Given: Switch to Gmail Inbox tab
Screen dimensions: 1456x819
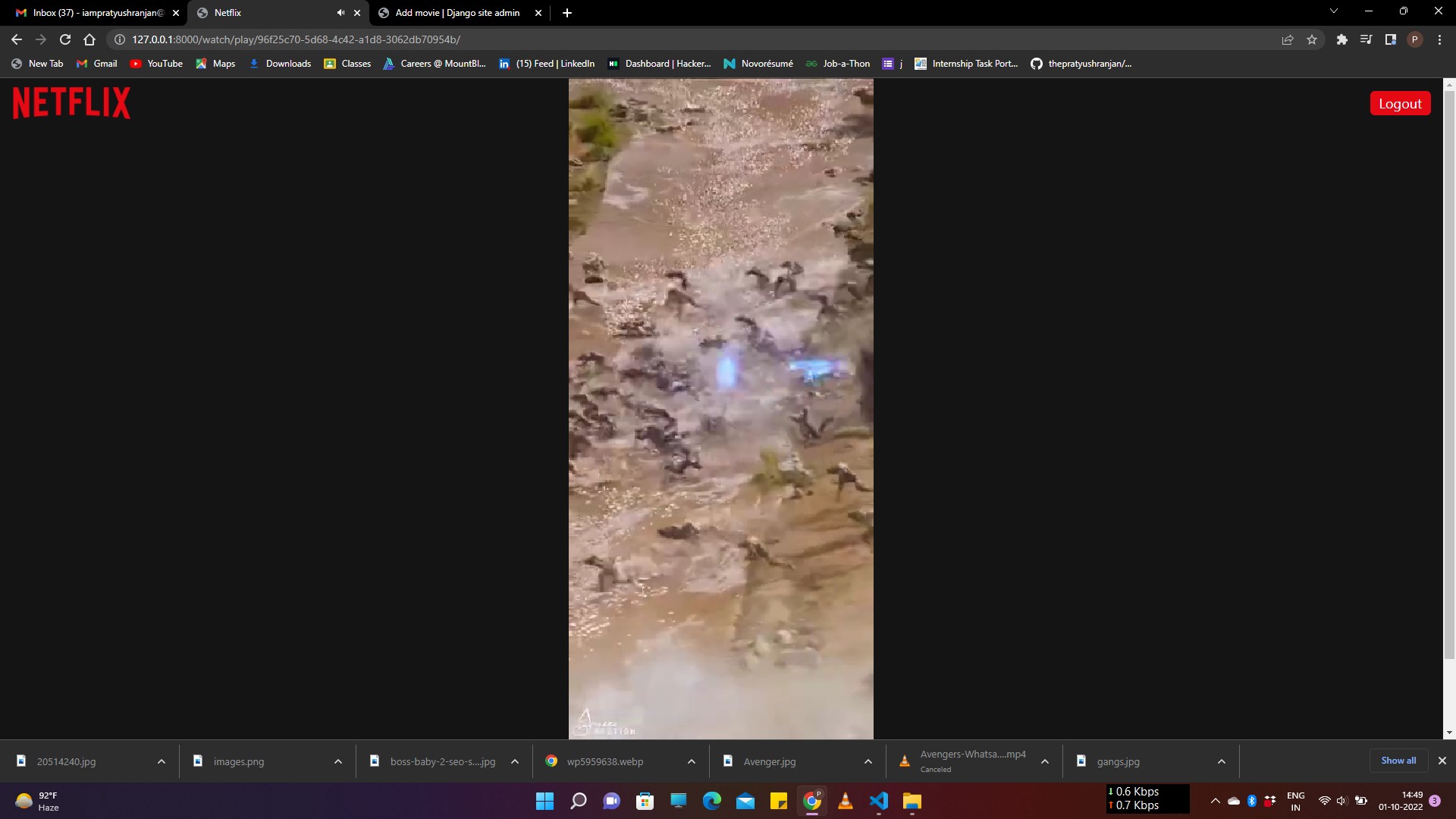Looking at the screenshot, I should coord(97,13).
